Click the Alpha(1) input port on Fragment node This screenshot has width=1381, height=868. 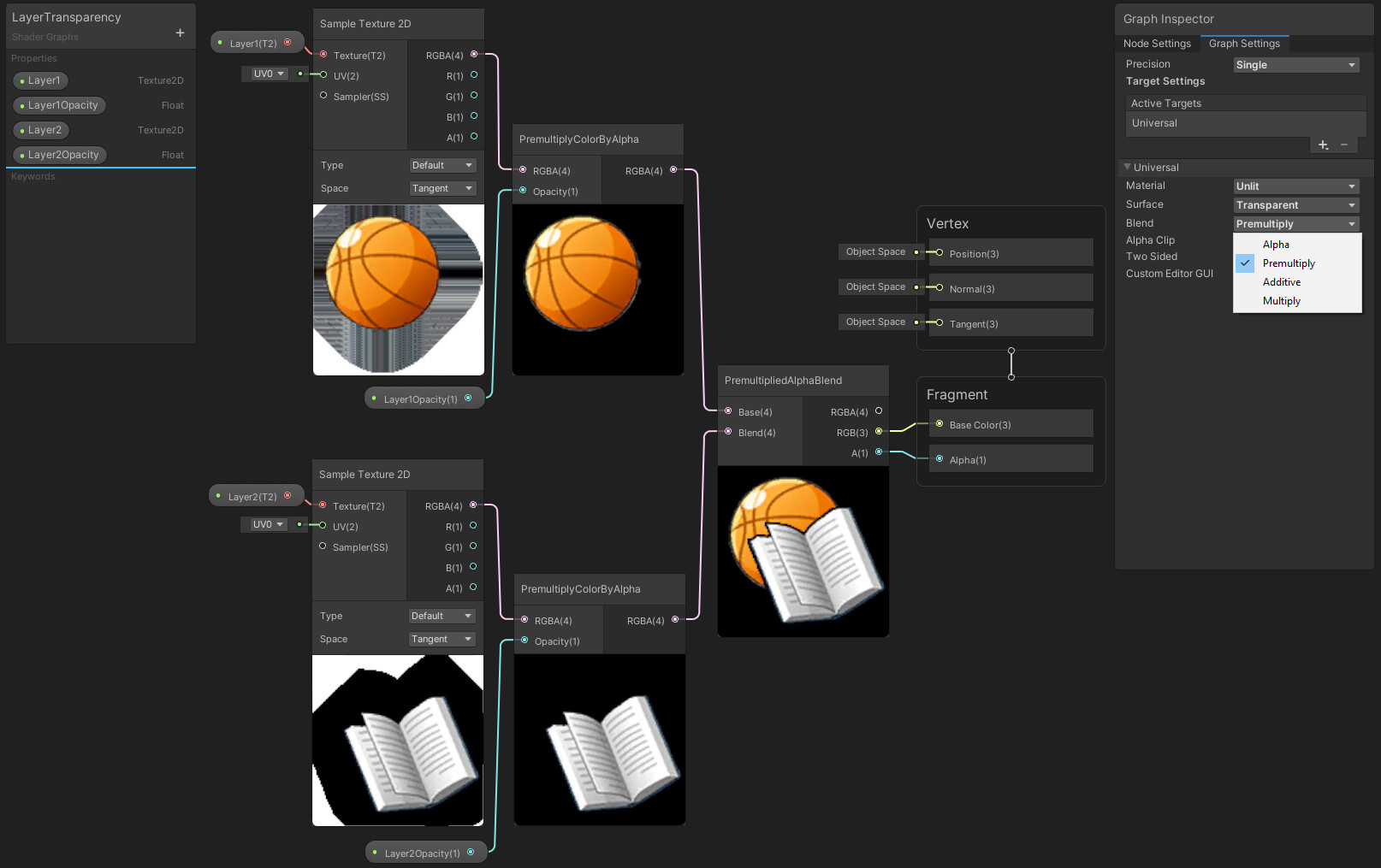click(x=939, y=459)
